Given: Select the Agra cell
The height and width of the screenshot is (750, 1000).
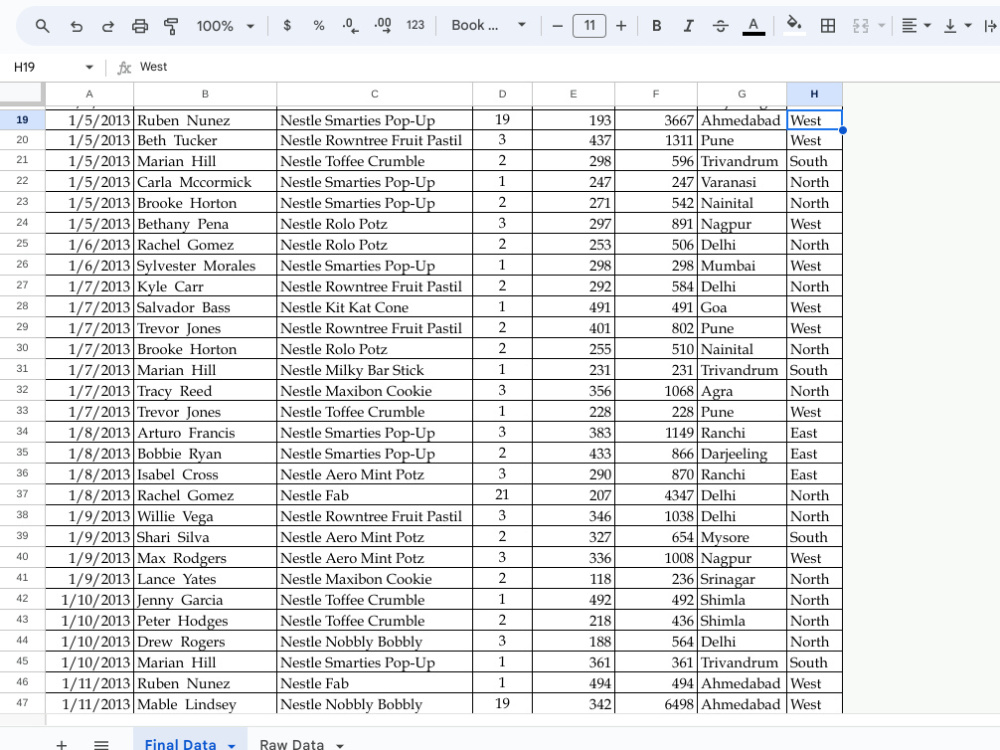Looking at the screenshot, I should 742,391.
